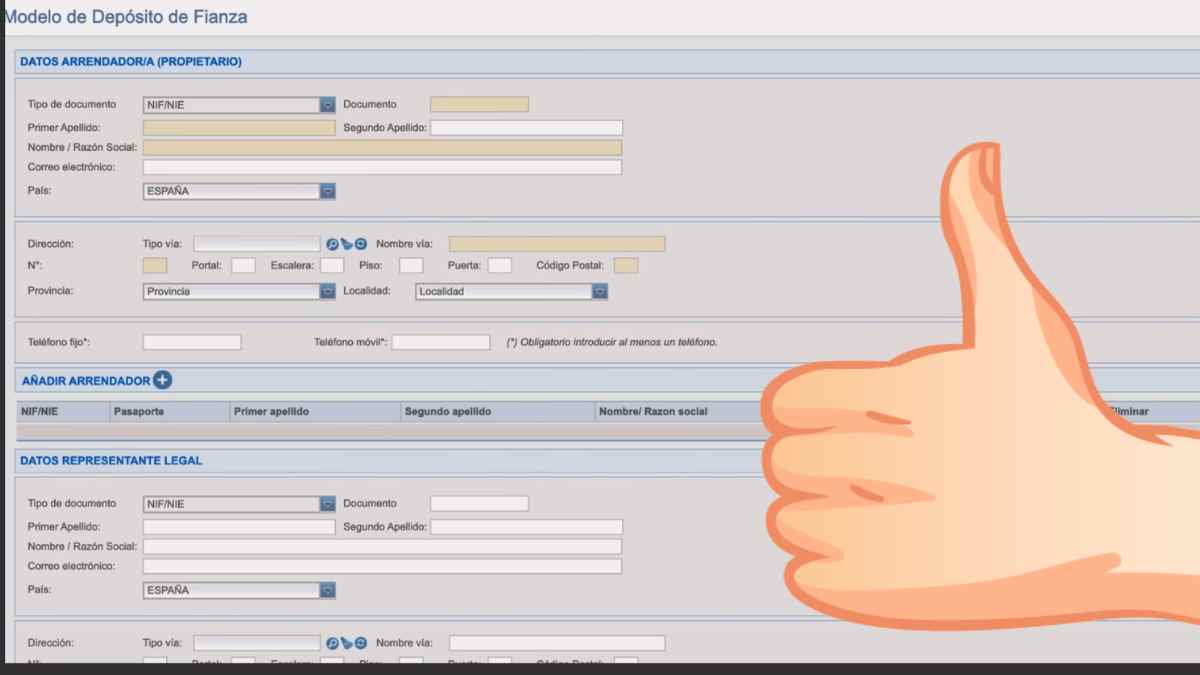Expand the representante legal País dropdown
Viewport: 1200px width, 675px height.
[327, 591]
